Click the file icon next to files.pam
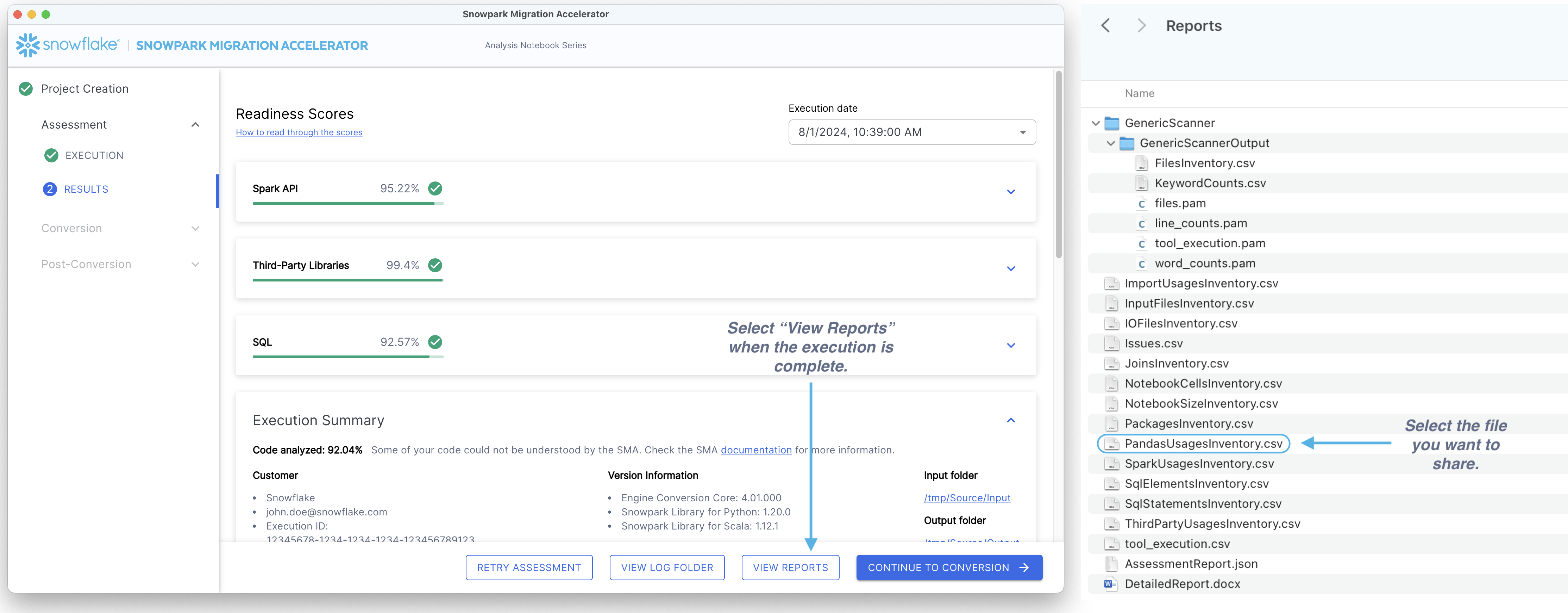1568x613 pixels. pos(1142,203)
